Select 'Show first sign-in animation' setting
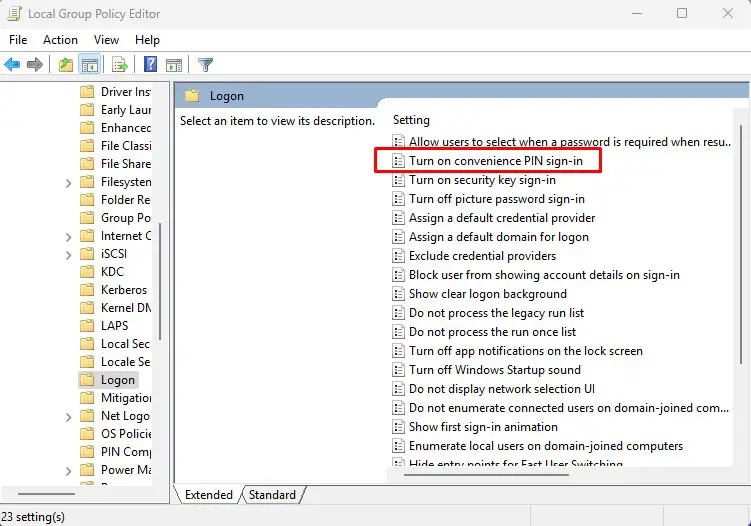751x526 pixels. [475, 427]
